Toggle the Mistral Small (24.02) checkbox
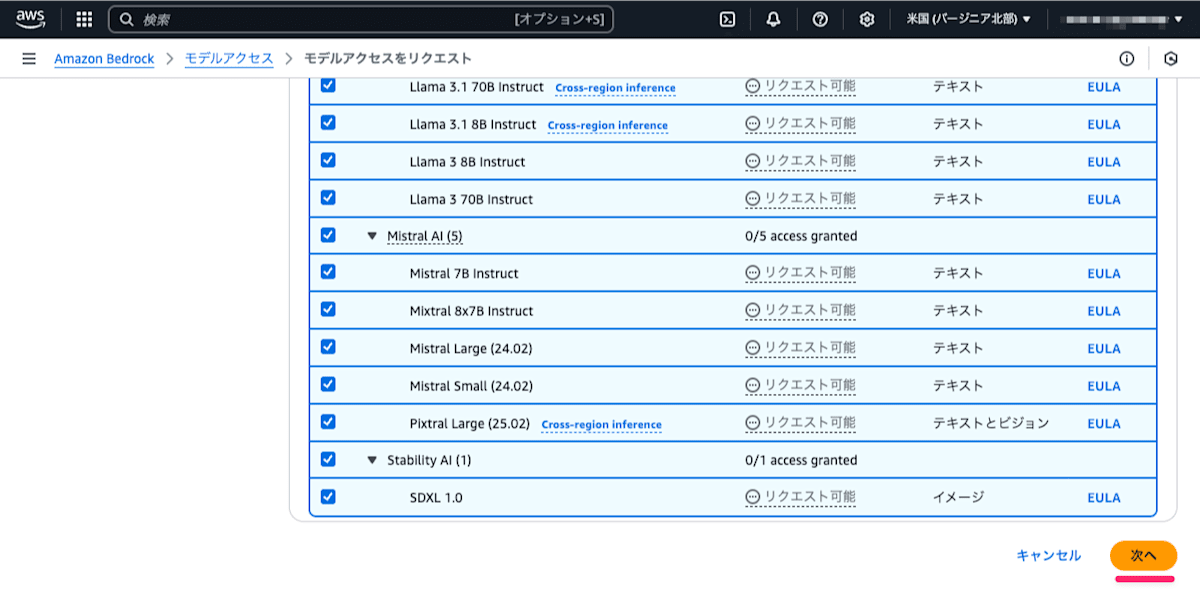Viewport: 1200px width, 590px height. tap(328, 384)
